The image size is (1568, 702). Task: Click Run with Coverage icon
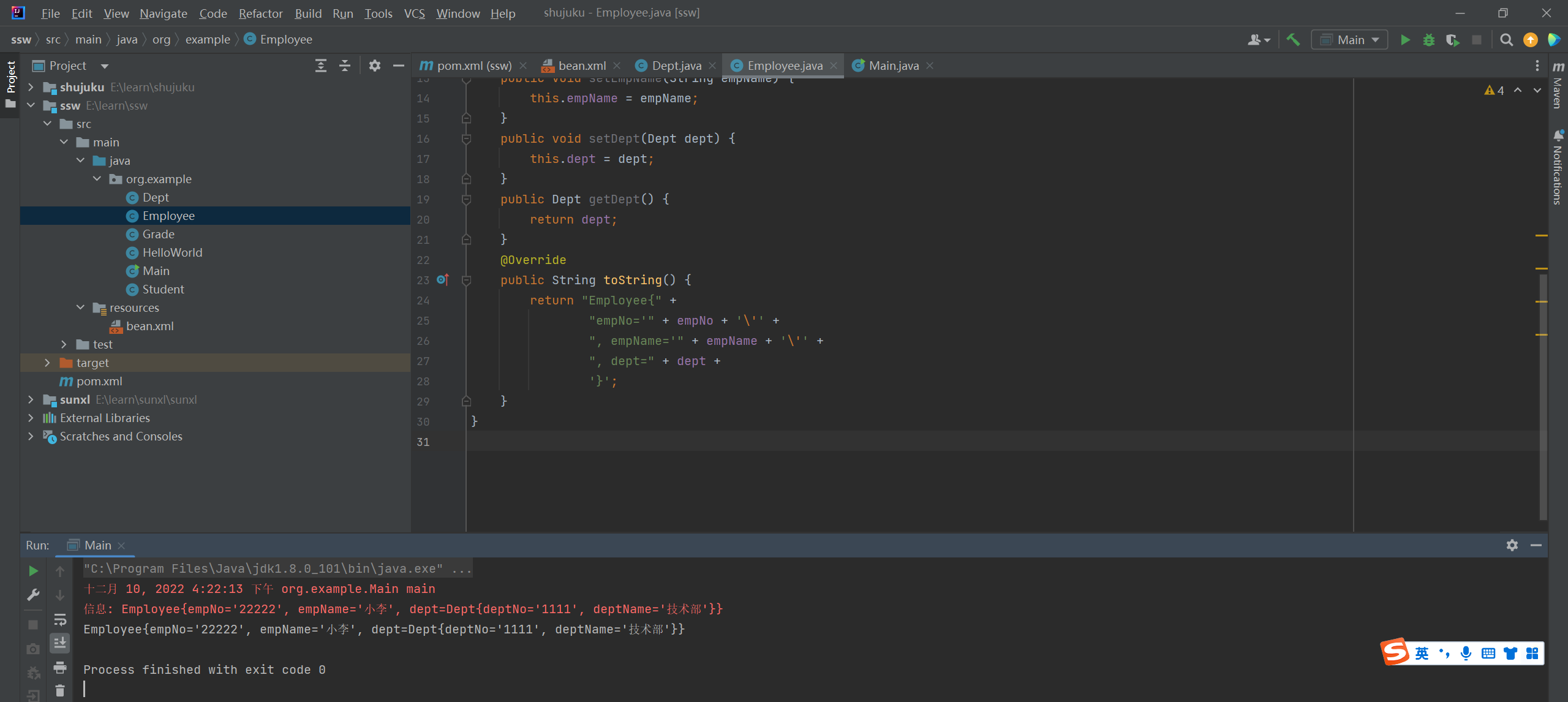click(1452, 40)
